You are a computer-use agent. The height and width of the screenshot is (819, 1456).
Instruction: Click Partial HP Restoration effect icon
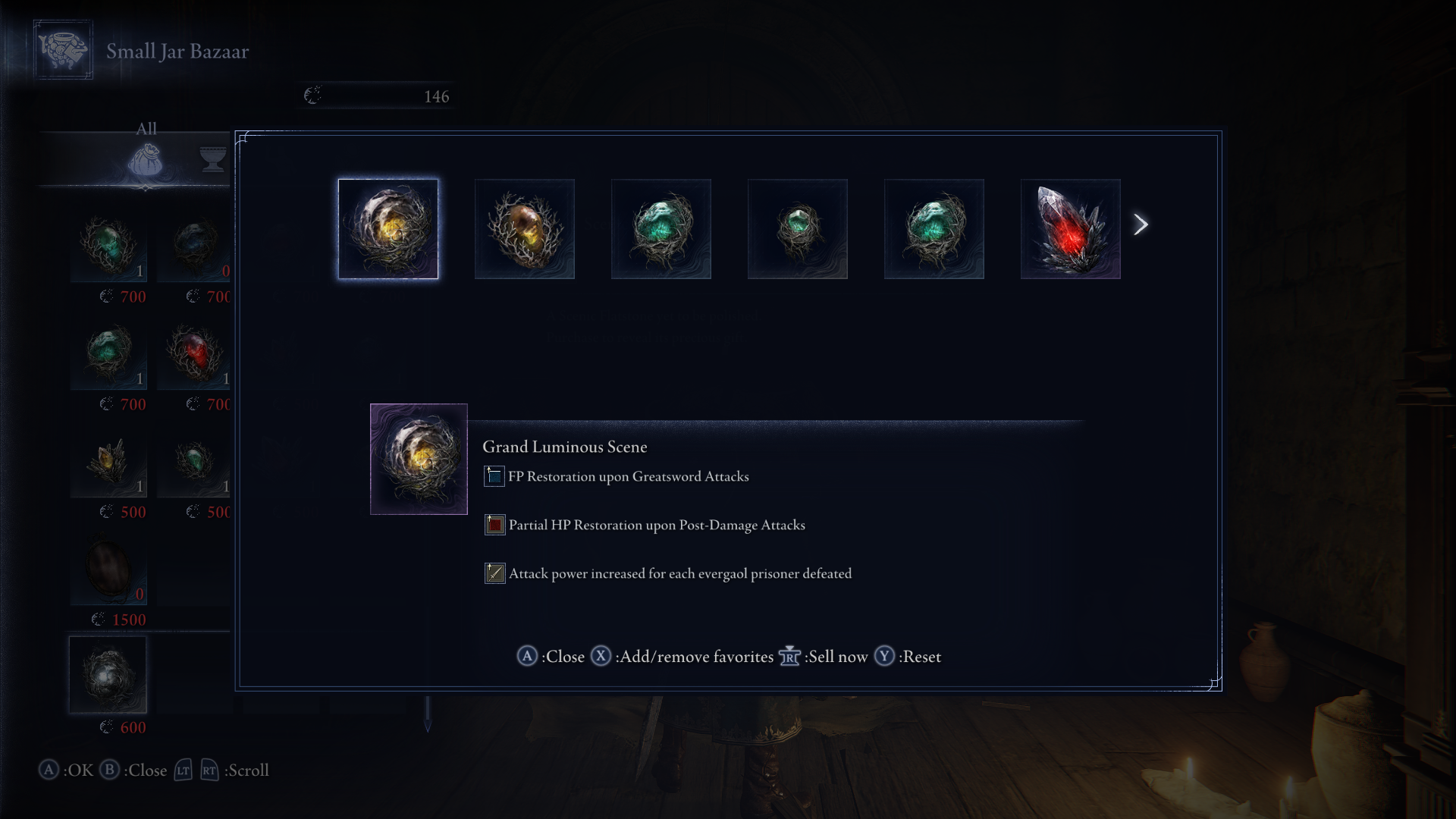494,525
